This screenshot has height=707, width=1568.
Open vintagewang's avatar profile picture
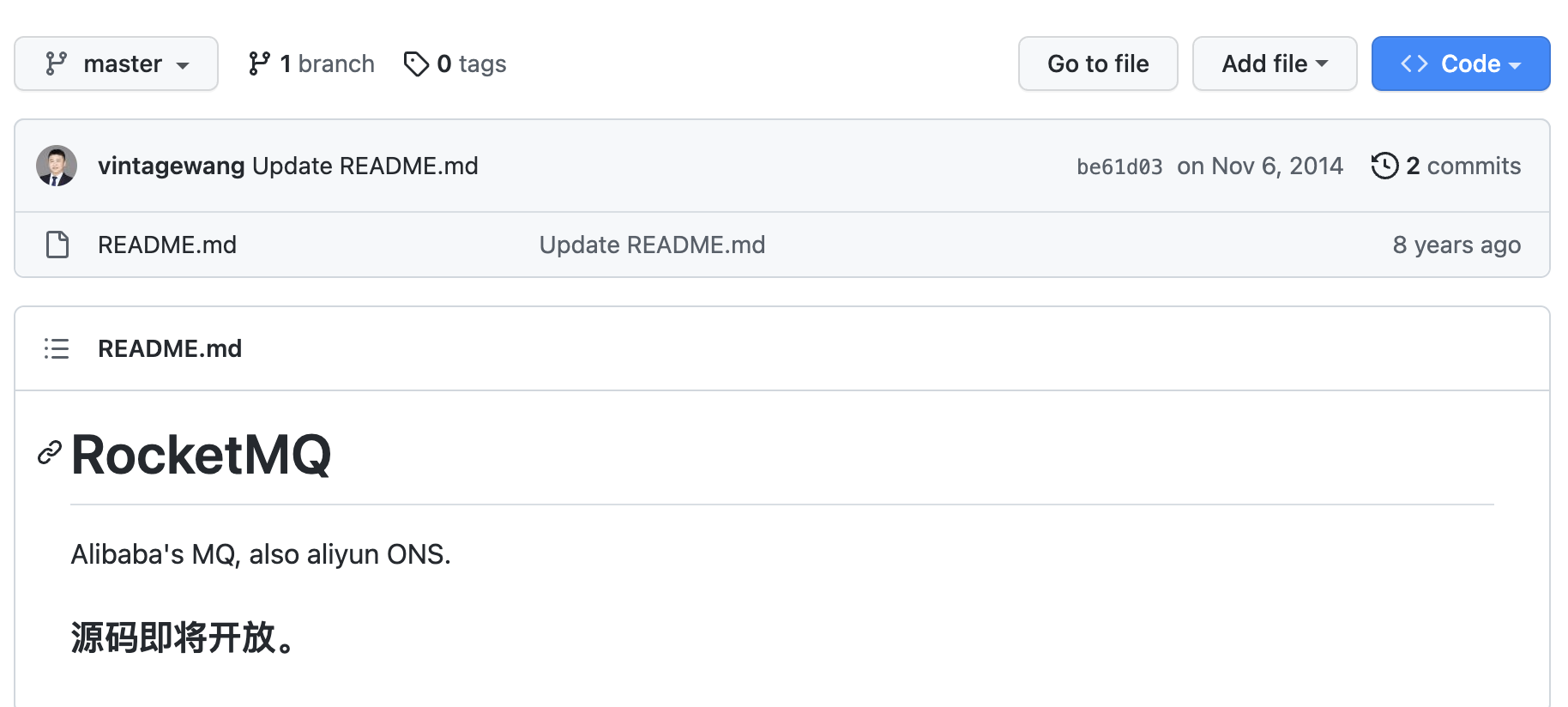tap(57, 166)
